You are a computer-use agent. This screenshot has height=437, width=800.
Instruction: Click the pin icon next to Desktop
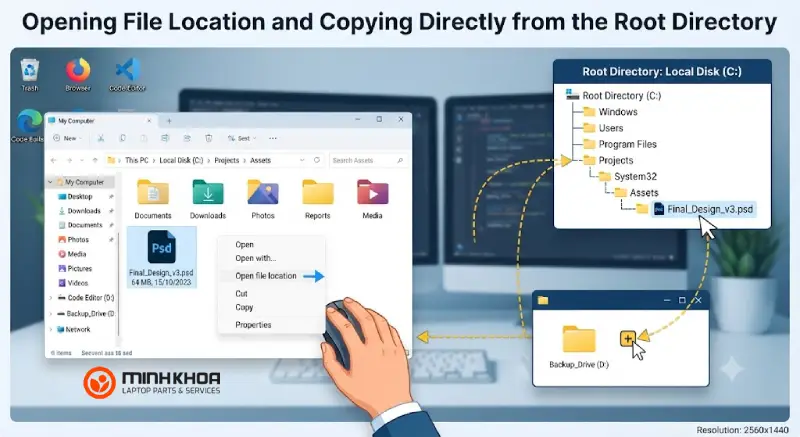click(111, 197)
